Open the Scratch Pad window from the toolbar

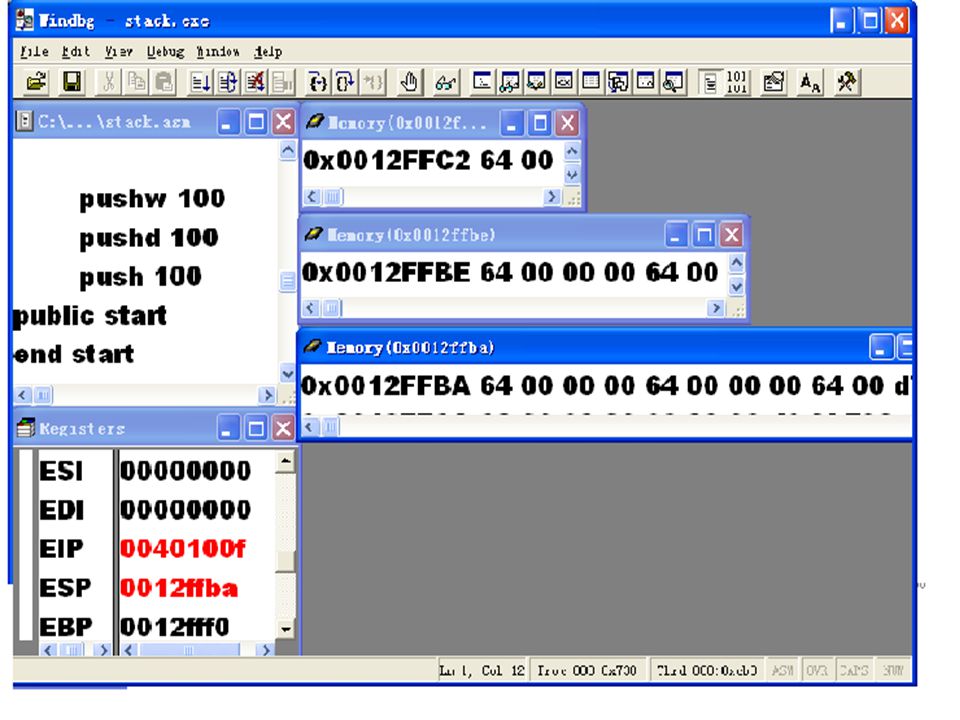tap(673, 81)
